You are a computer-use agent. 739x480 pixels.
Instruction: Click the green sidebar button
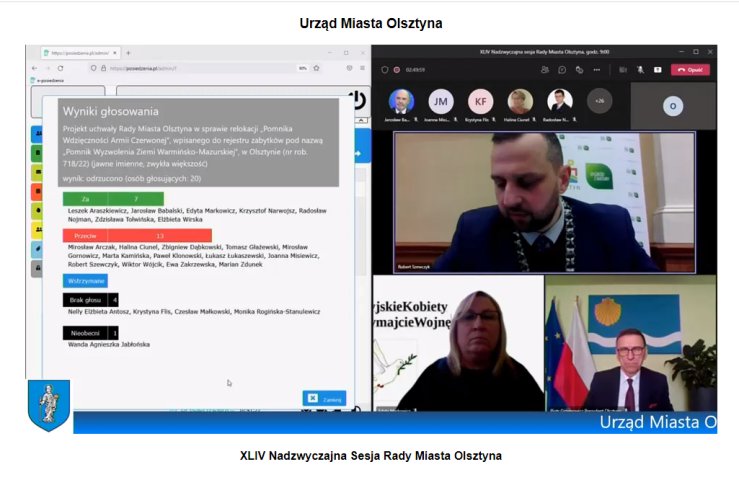pos(37,153)
